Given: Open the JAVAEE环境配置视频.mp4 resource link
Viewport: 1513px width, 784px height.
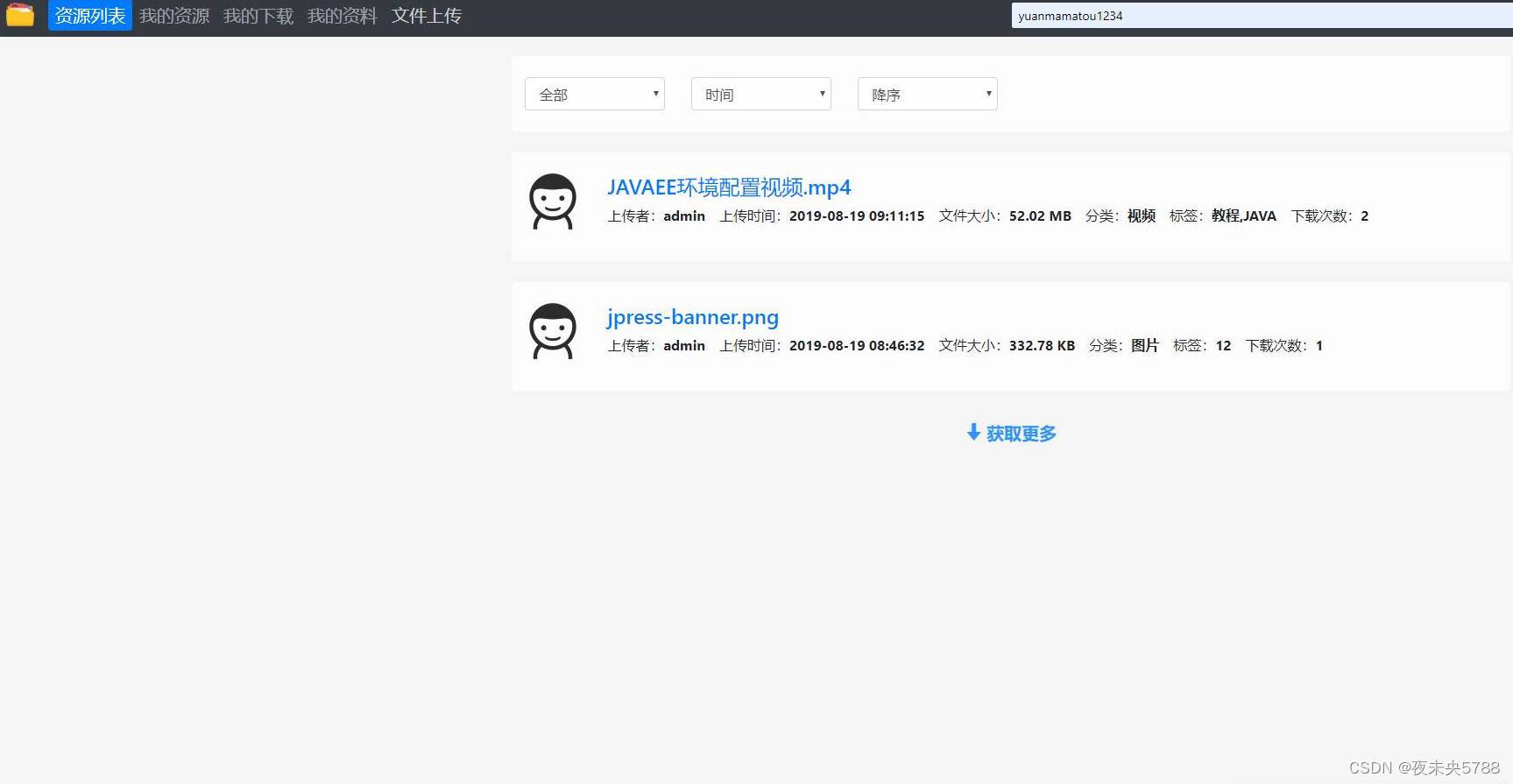Looking at the screenshot, I should click(729, 187).
